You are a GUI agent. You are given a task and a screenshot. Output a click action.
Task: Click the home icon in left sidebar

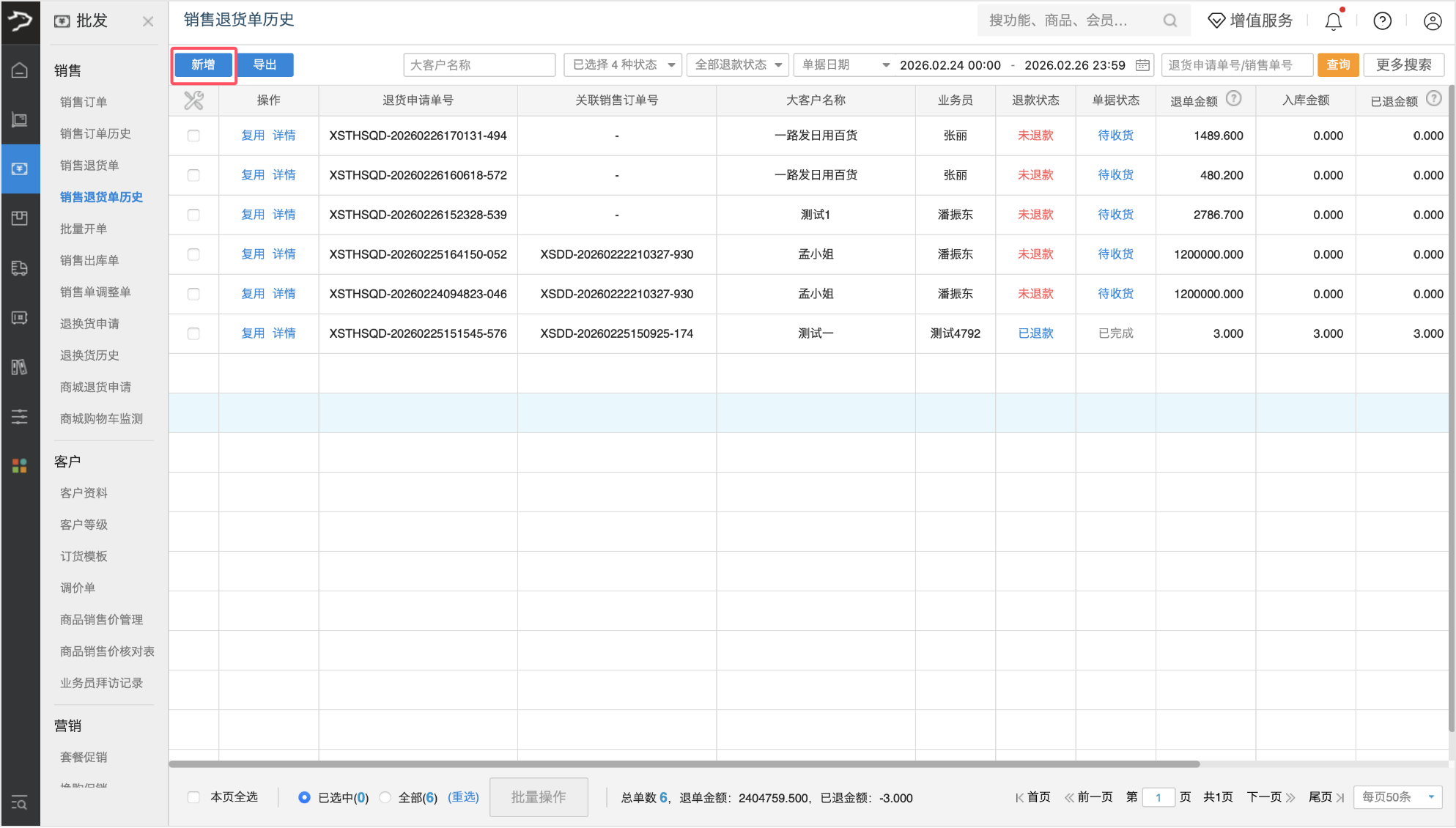(20, 70)
